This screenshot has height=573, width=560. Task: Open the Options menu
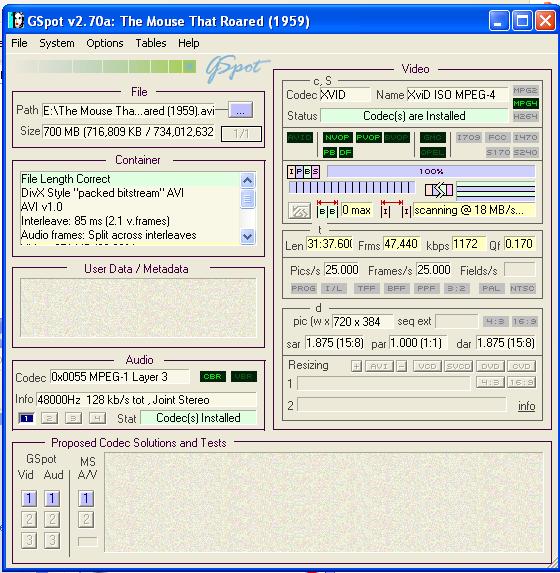coord(105,43)
